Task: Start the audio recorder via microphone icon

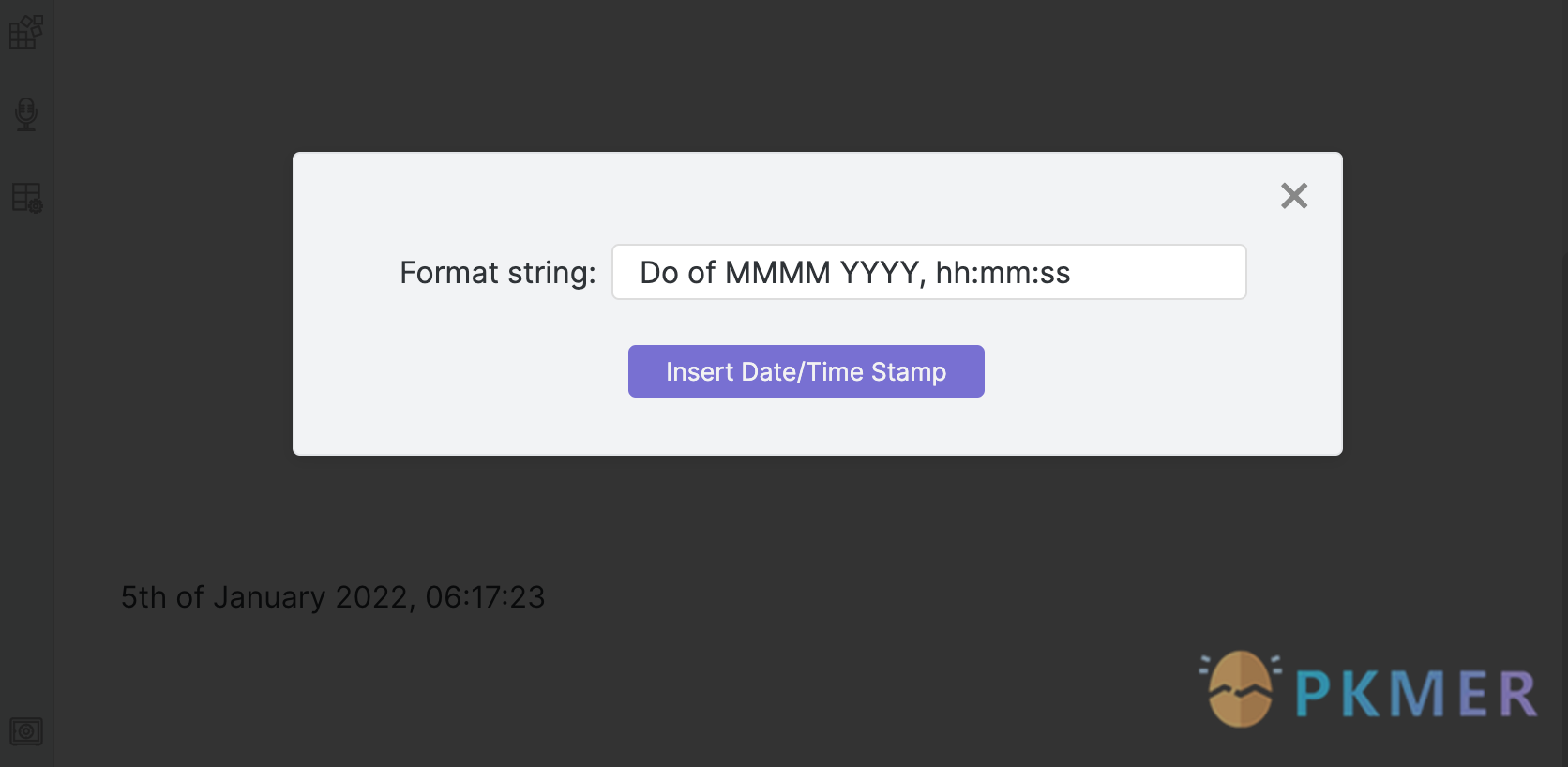Action: tap(26, 114)
